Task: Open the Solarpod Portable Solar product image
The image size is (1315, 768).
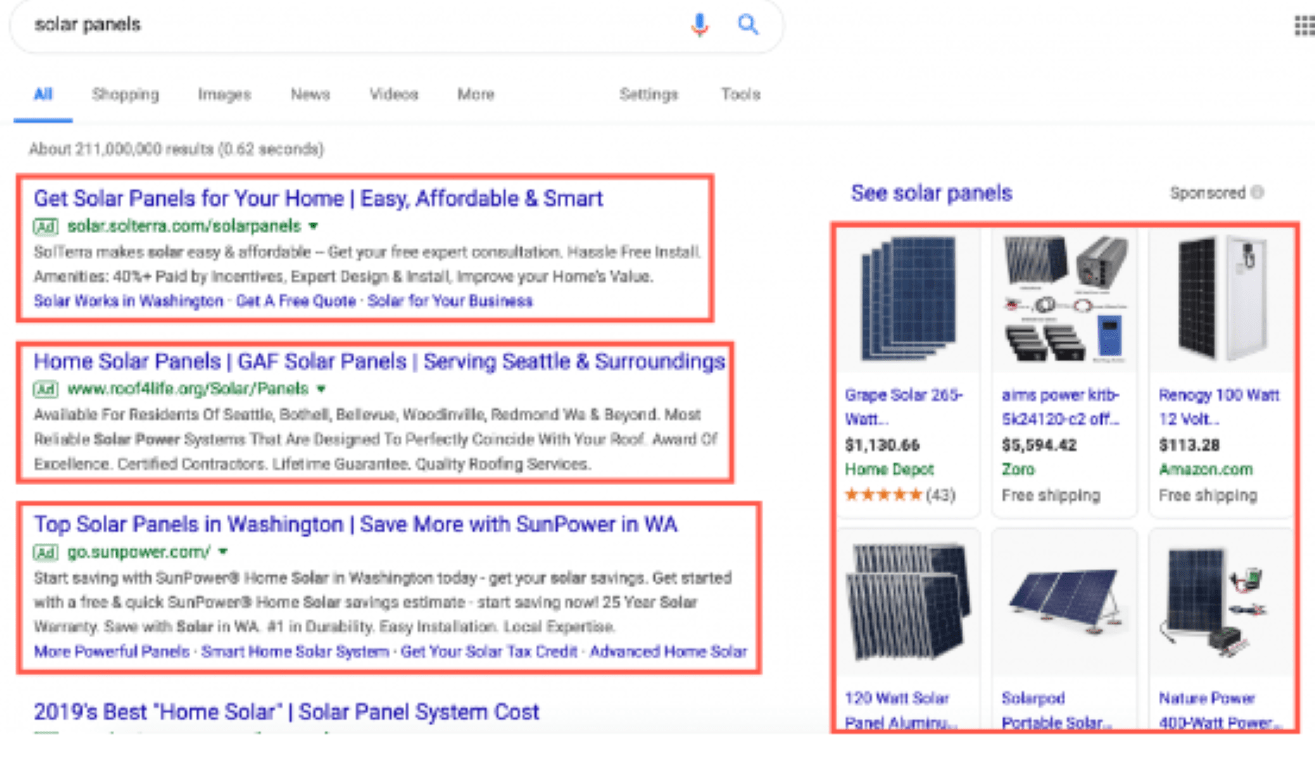Action: [x=1065, y=603]
